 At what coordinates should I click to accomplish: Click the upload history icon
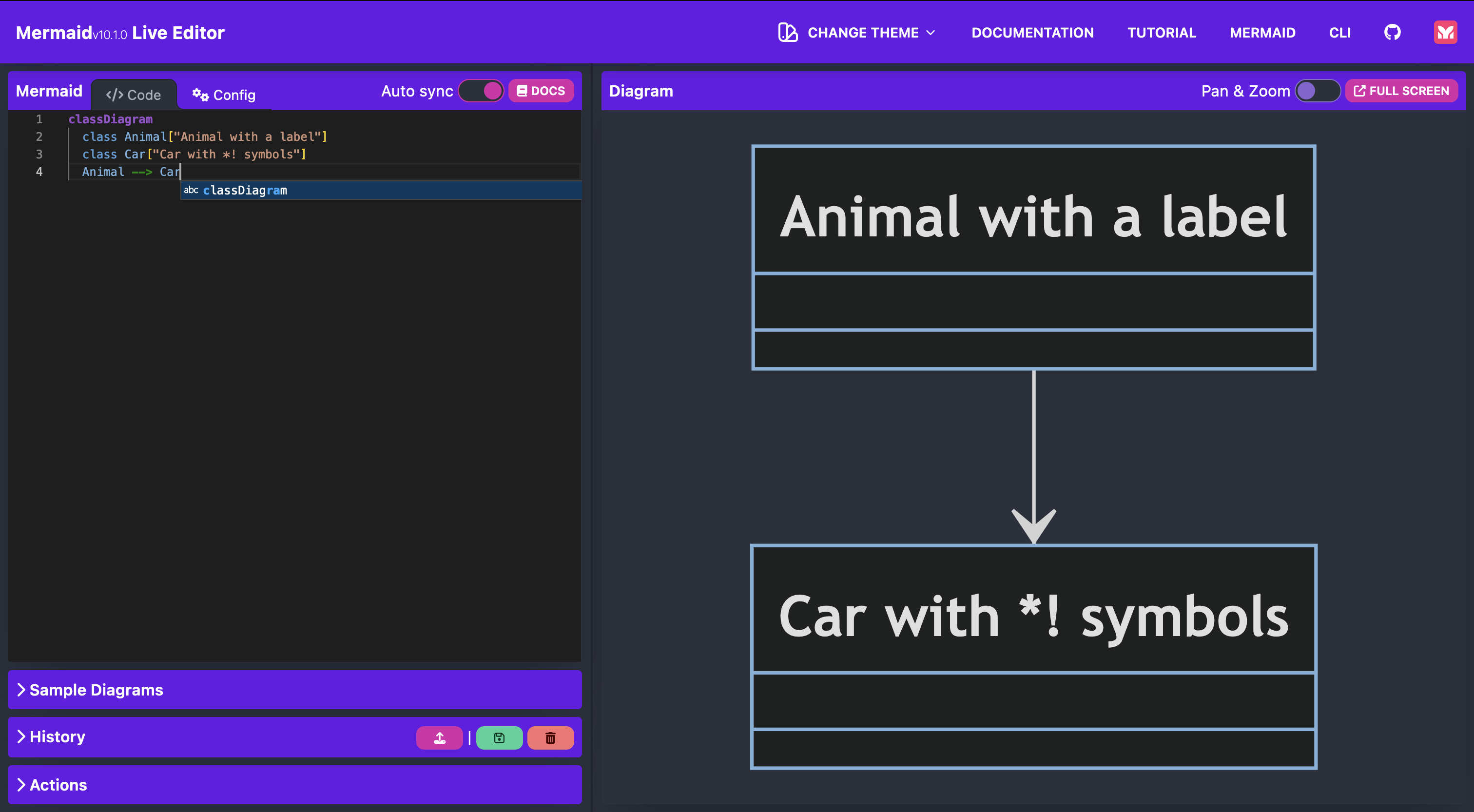(x=440, y=737)
